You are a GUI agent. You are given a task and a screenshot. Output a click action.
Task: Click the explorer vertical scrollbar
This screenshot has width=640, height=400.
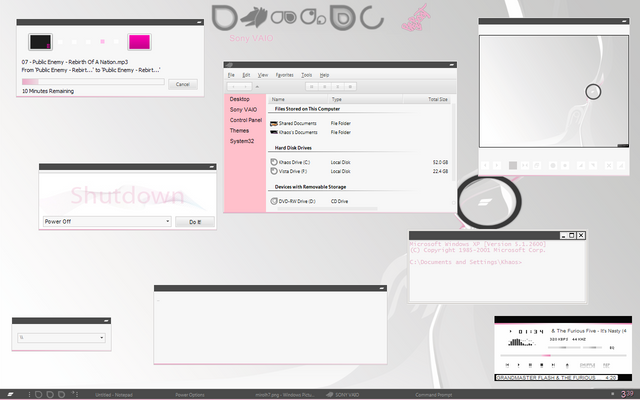click(x=453, y=143)
